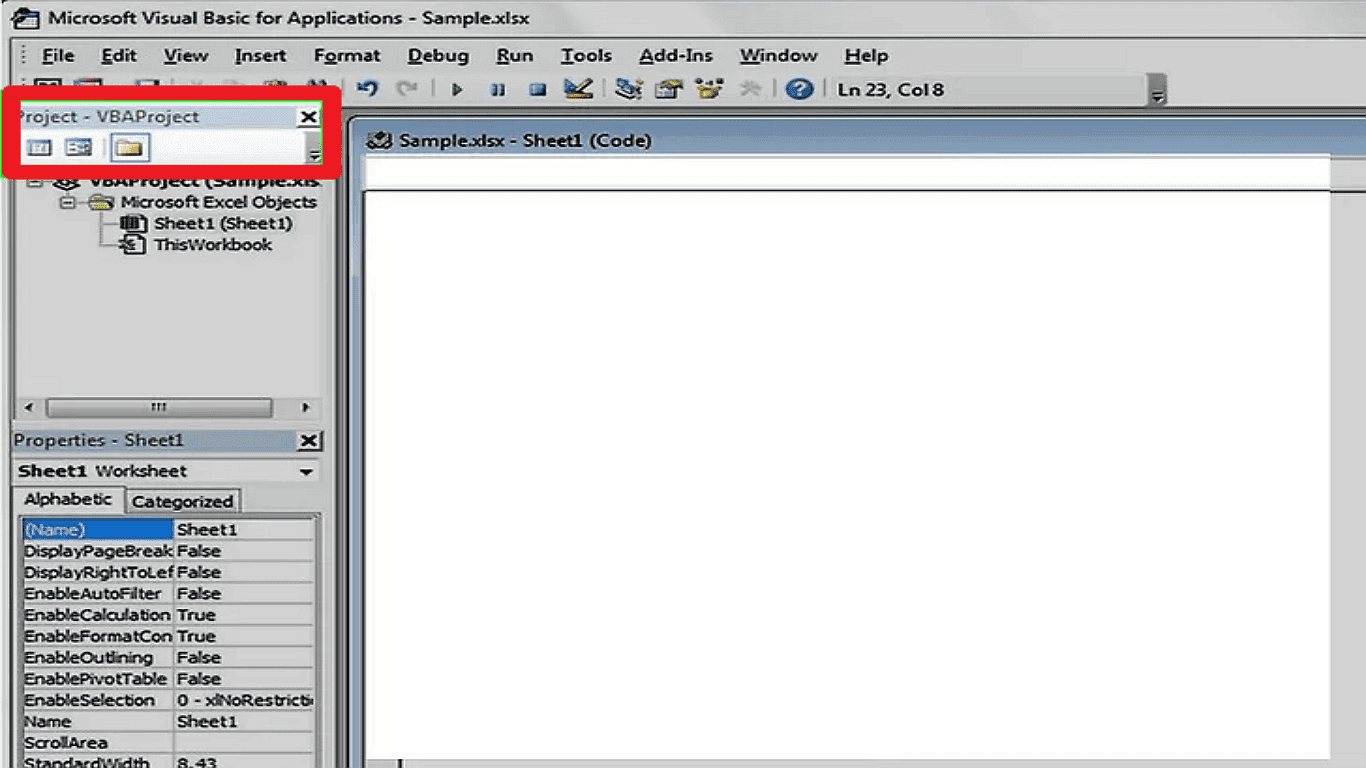Screen dimensions: 1366x768
Task: Select the EnableAutoFilter property row
Action: tap(168, 594)
